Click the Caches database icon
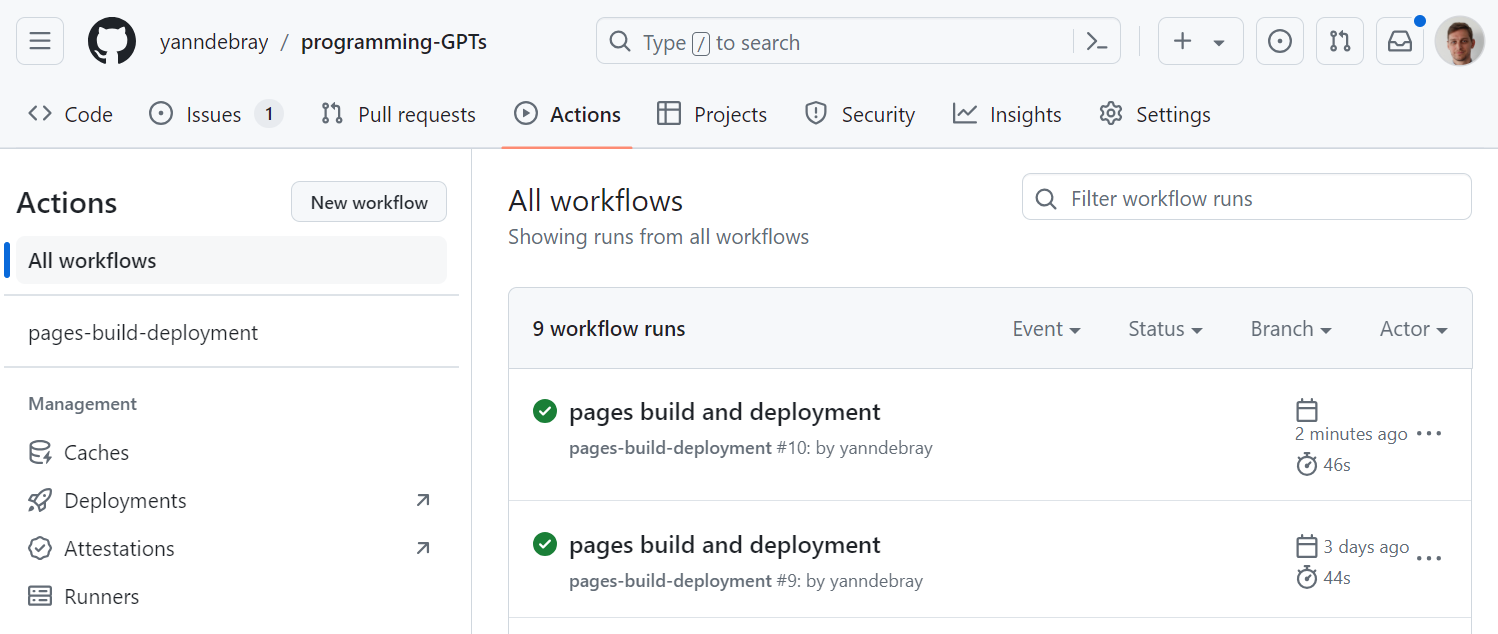 pyautogui.click(x=40, y=452)
